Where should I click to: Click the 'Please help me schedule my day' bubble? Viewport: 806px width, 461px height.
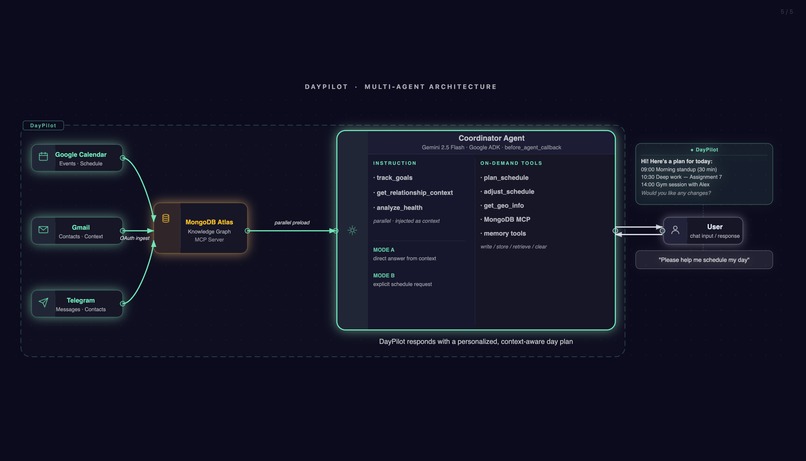click(704, 260)
